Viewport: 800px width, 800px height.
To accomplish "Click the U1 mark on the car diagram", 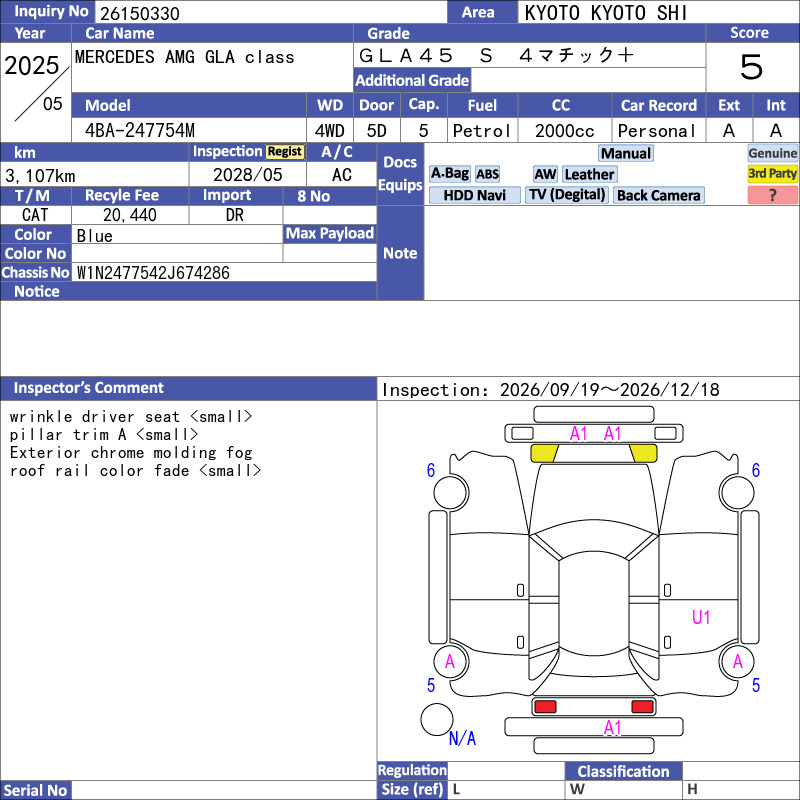I will (x=701, y=617).
